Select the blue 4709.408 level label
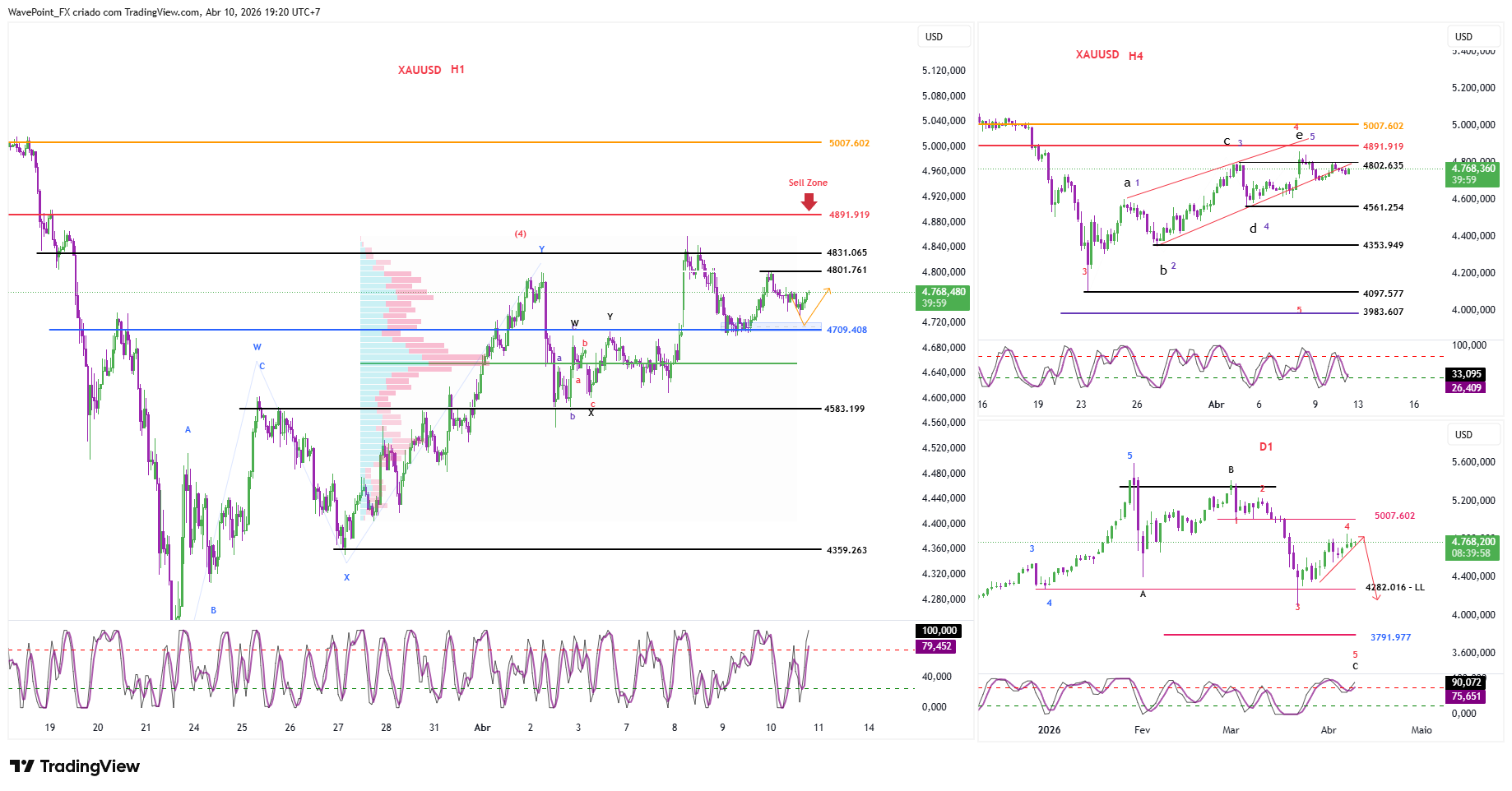The width and height of the screenshot is (1512, 791). pyautogui.click(x=846, y=330)
